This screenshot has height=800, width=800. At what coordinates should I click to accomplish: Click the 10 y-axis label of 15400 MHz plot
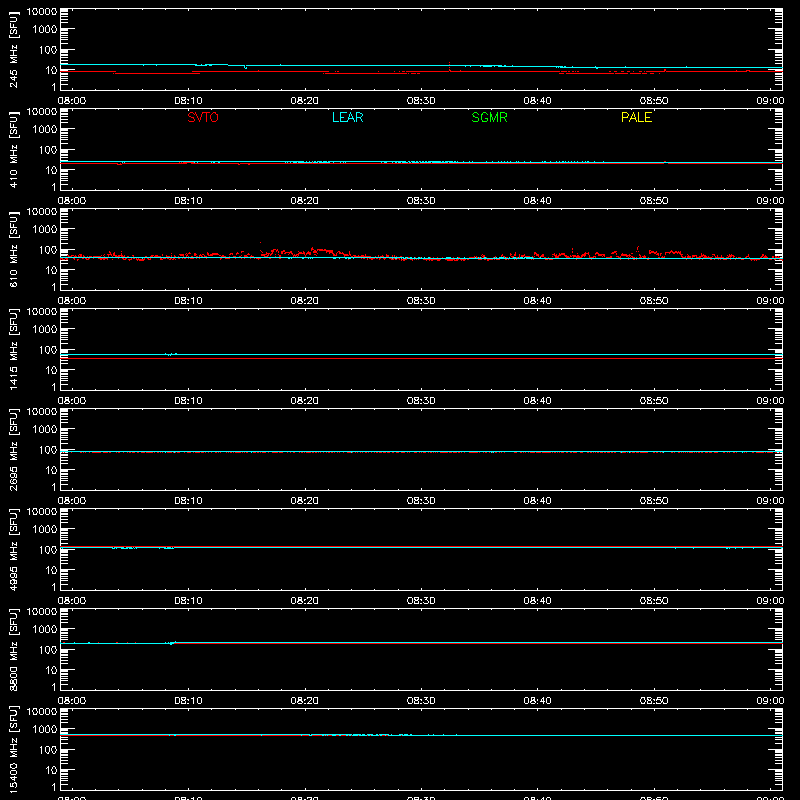click(51, 770)
